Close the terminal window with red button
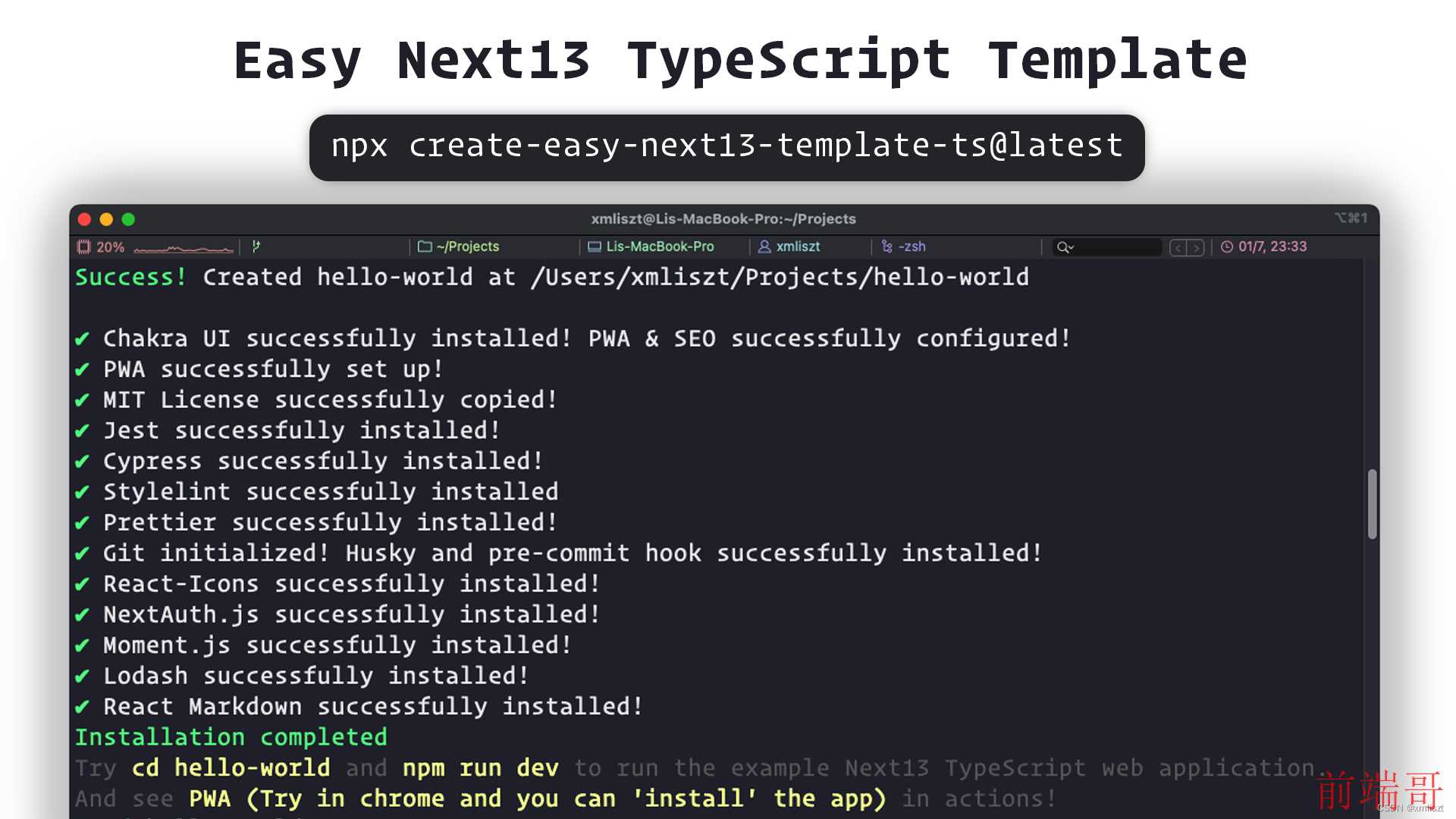 85,219
